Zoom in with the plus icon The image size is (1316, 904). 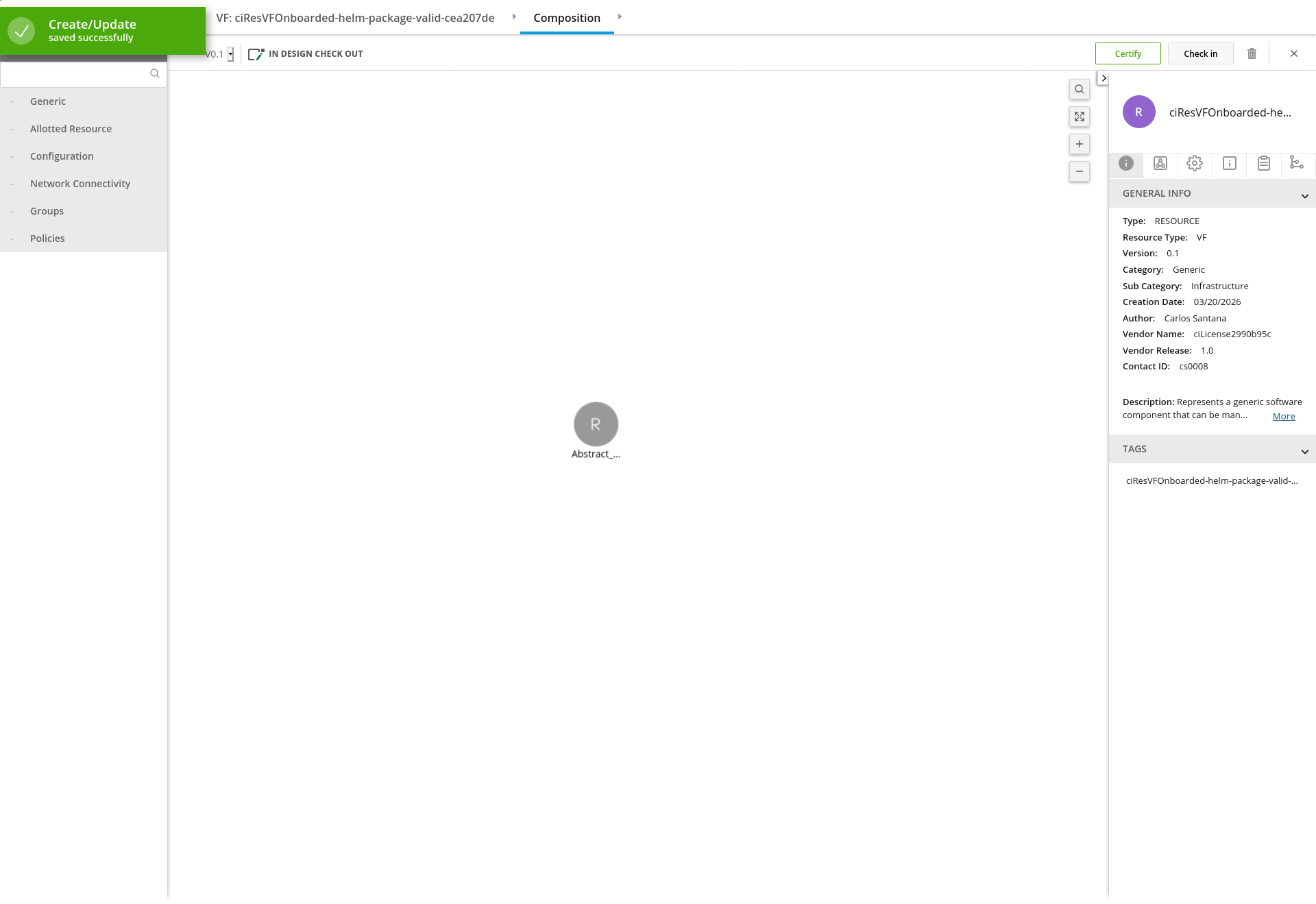pyautogui.click(x=1080, y=144)
